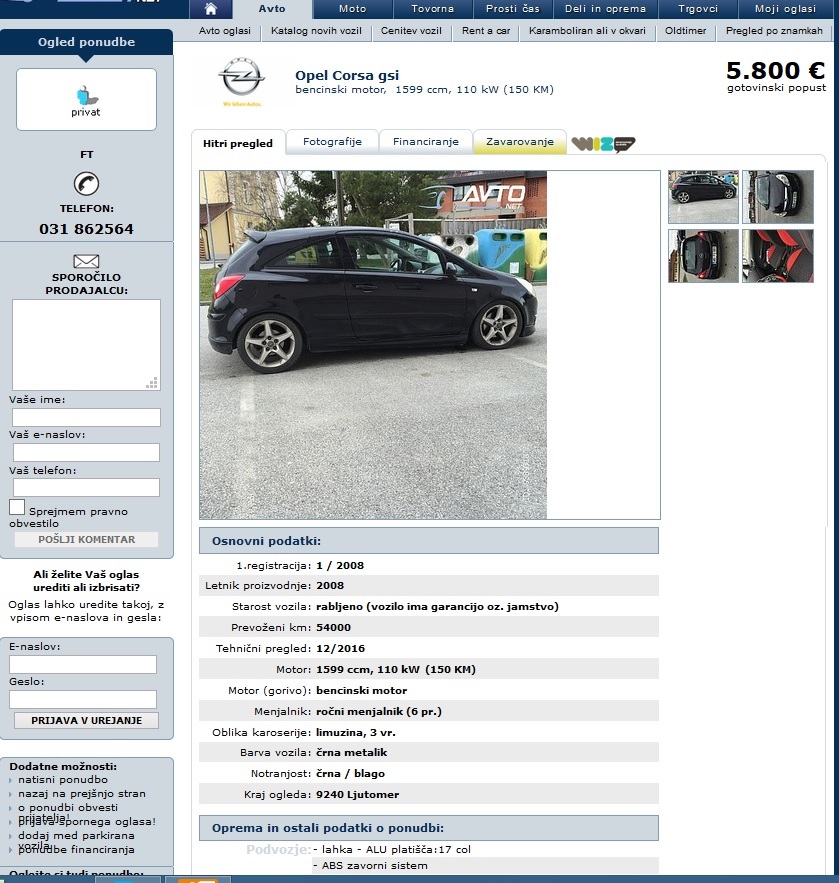Screen dimensions: 839x883
Task: Open the Trgovci tab
Action: (698, 9)
